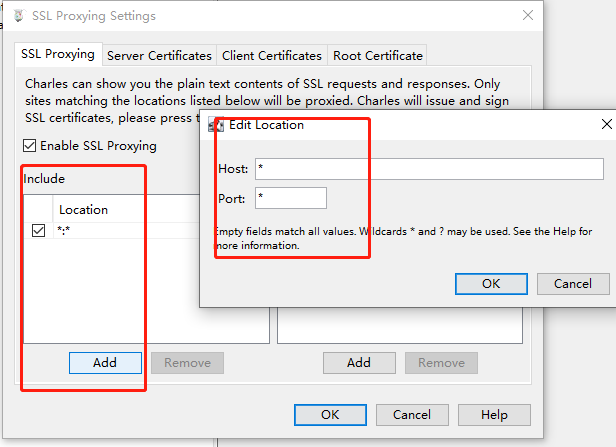Viewport: 616px width, 447px height.
Task: Toggle the Enable SSL Proxying checkbox
Action: click(29, 146)
